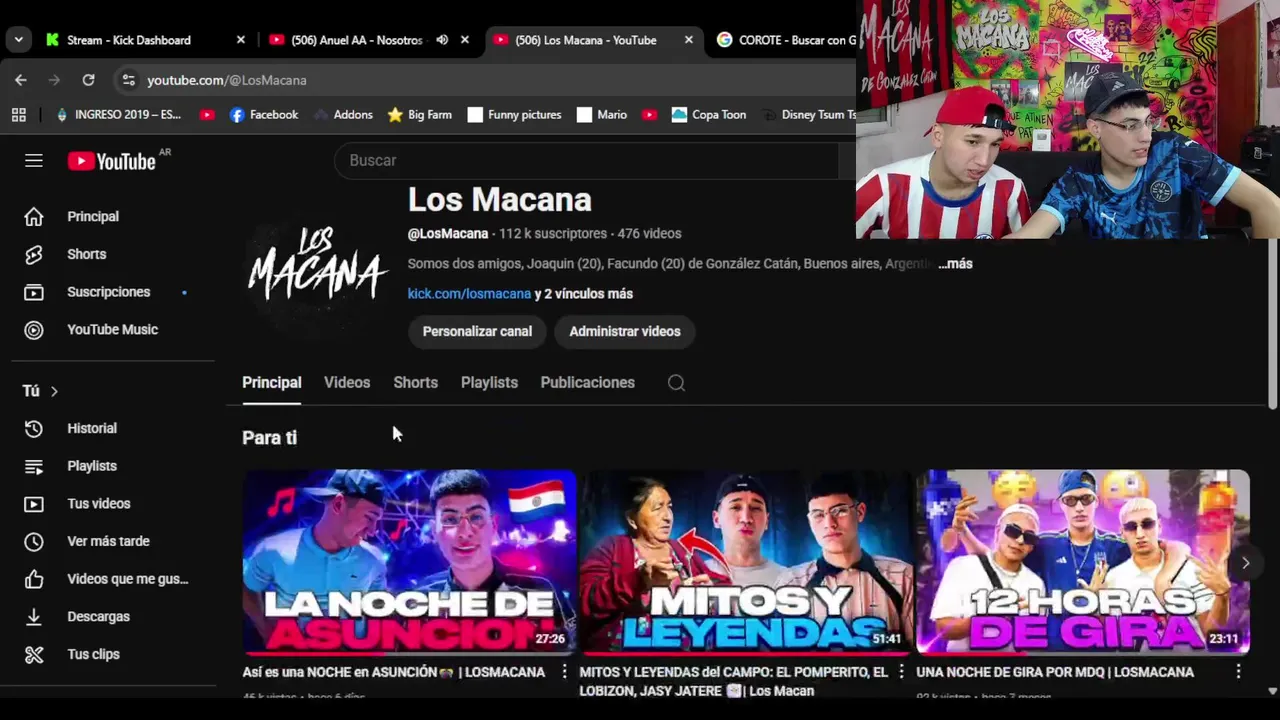The width and height of the screenshot is (1280, 720).
Task: Select the channel Videos tab
Action: click(x=347, y=383)
